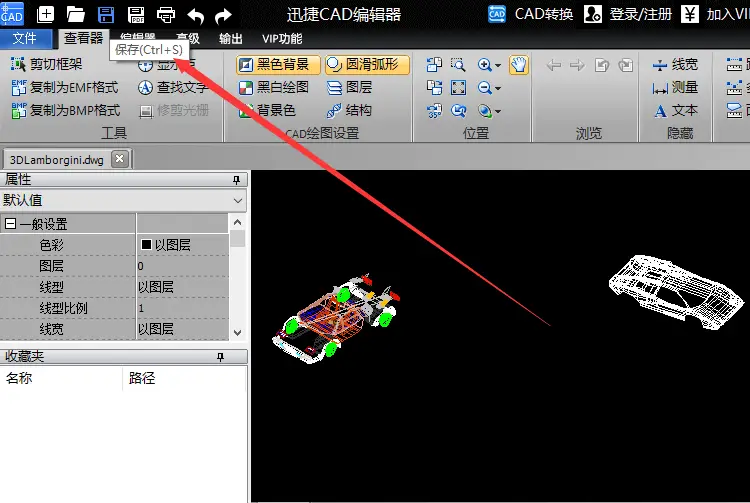The image size is (750, 503).
Task: Toggle the pan hand tool
Action: pyautogui.click(x=519, y=65)
